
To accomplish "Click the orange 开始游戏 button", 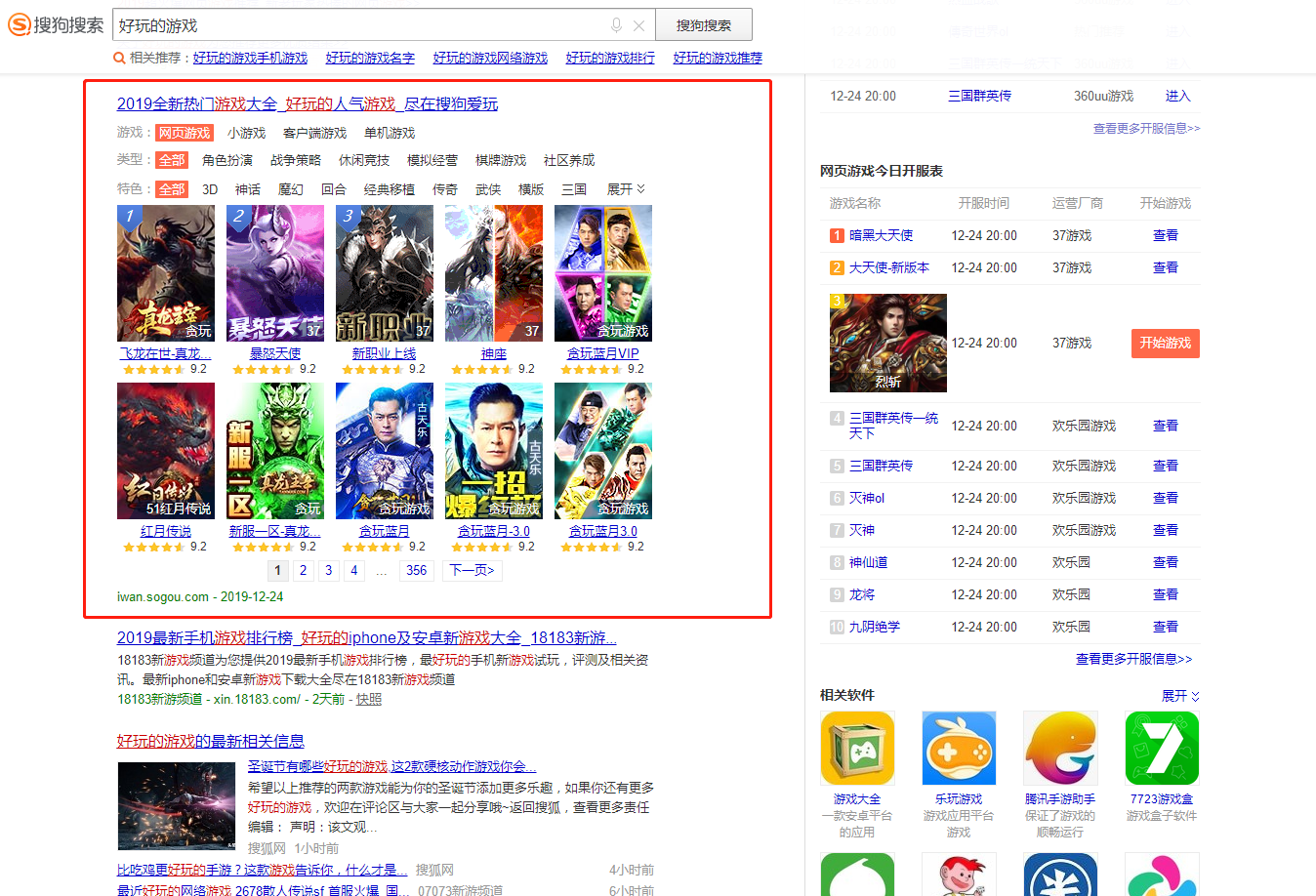I will pyautogui.click(x=1165, y=344).
